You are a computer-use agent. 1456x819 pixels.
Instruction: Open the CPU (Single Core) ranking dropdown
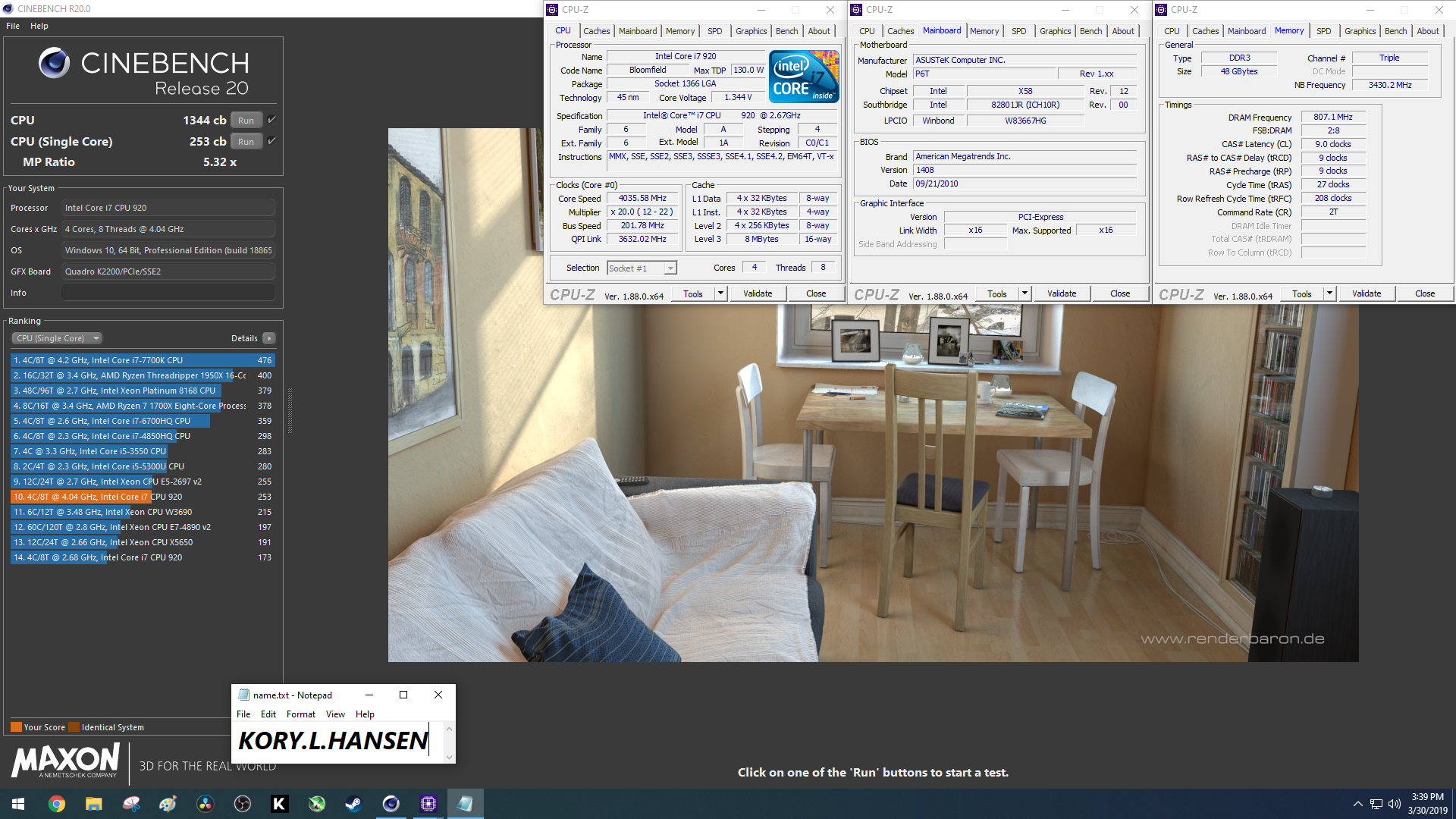click(57, 338)
